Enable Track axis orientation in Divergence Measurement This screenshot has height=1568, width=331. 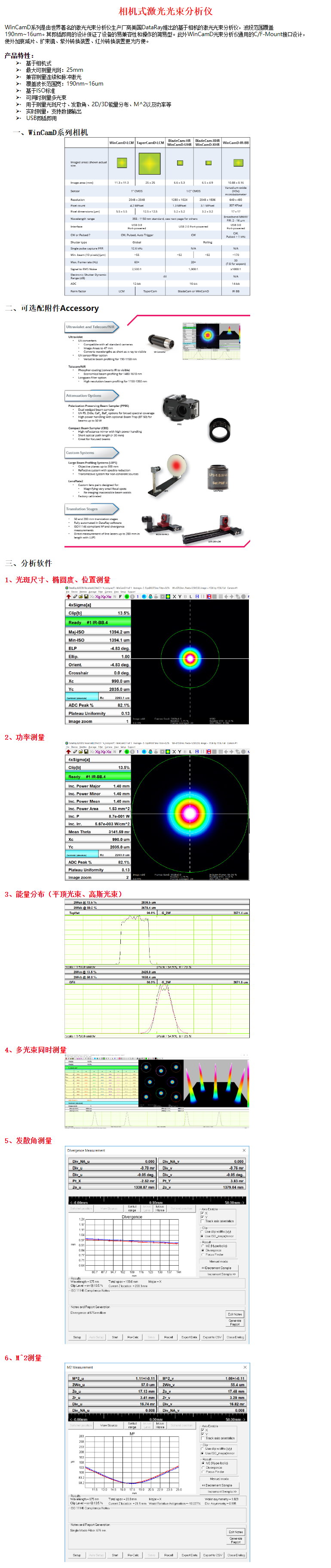tap(202, 1221)
